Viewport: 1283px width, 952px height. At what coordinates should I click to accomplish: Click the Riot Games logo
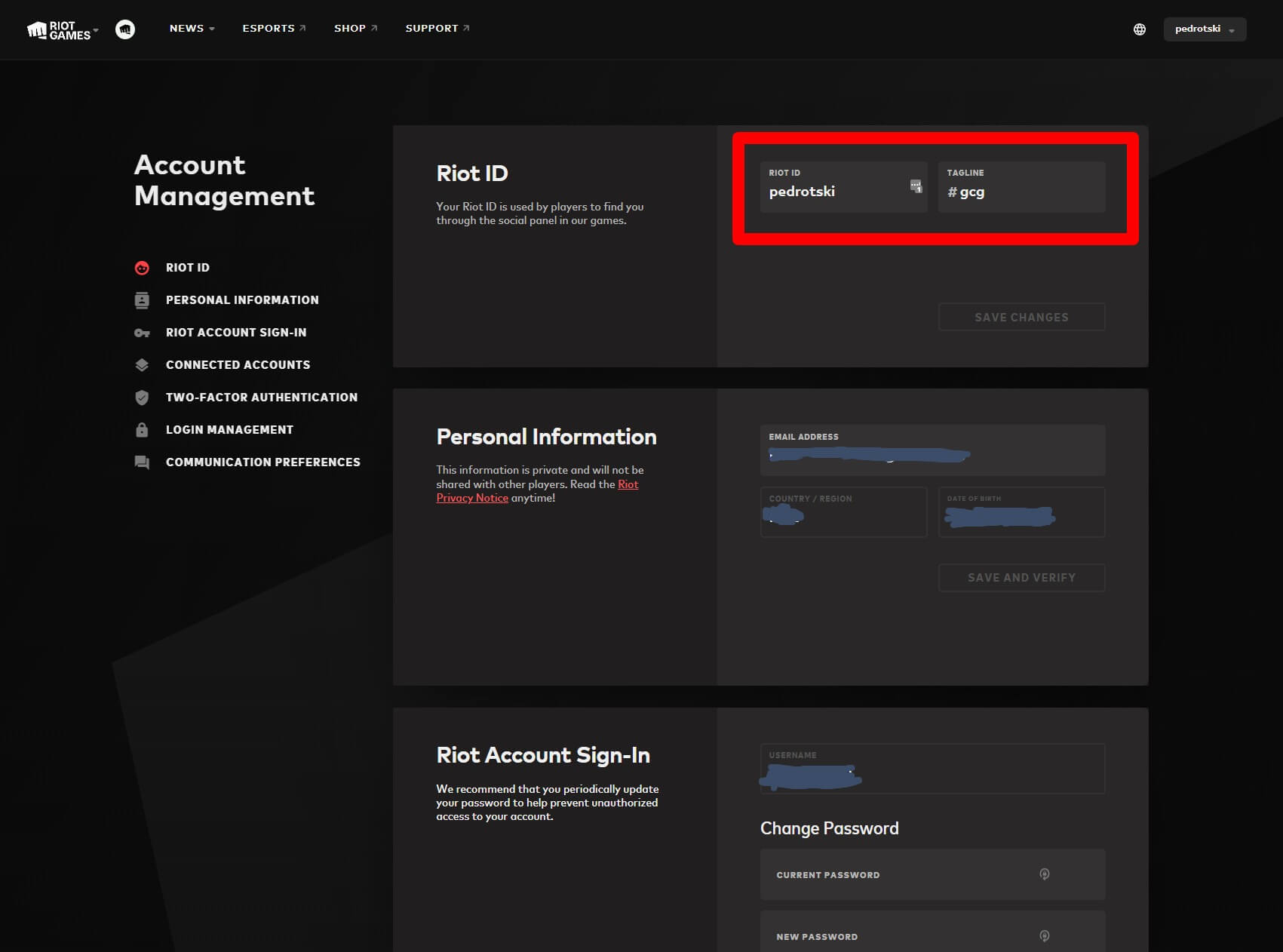[x=58, y=29]
